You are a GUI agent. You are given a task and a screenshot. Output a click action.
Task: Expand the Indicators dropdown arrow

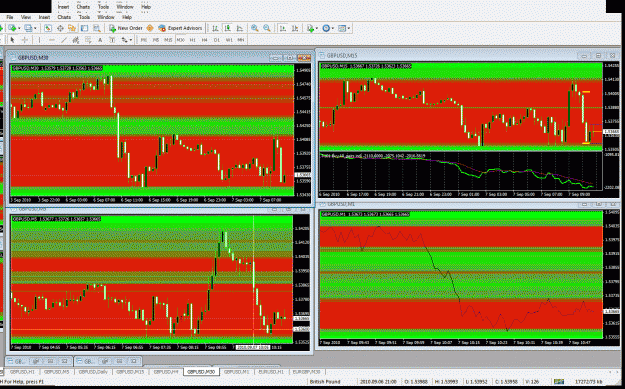[x=316, y=28]
